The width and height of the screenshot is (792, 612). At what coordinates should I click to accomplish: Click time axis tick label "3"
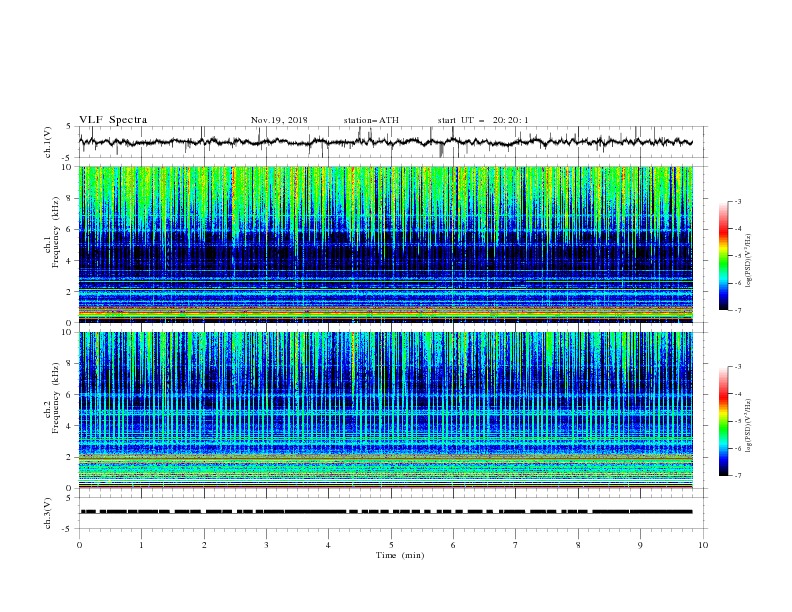tap(266, 545)
